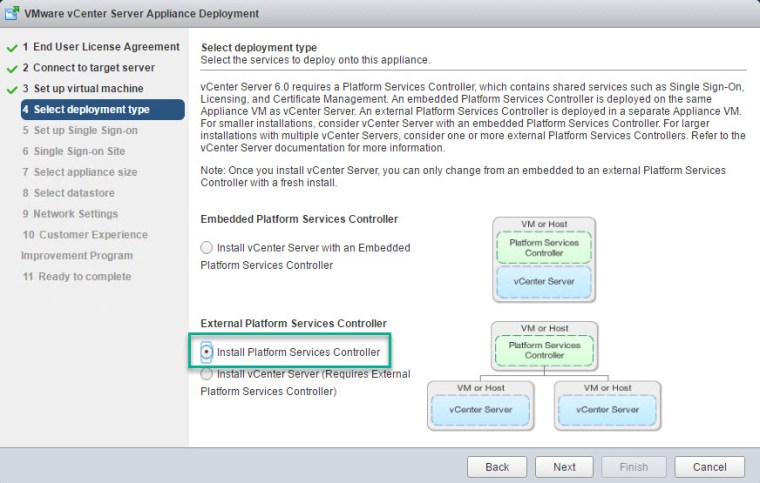This screenshot has height=483, width=760.
Task: Choose Install vCenter Server requiring external controller
Action: point(207,374)
